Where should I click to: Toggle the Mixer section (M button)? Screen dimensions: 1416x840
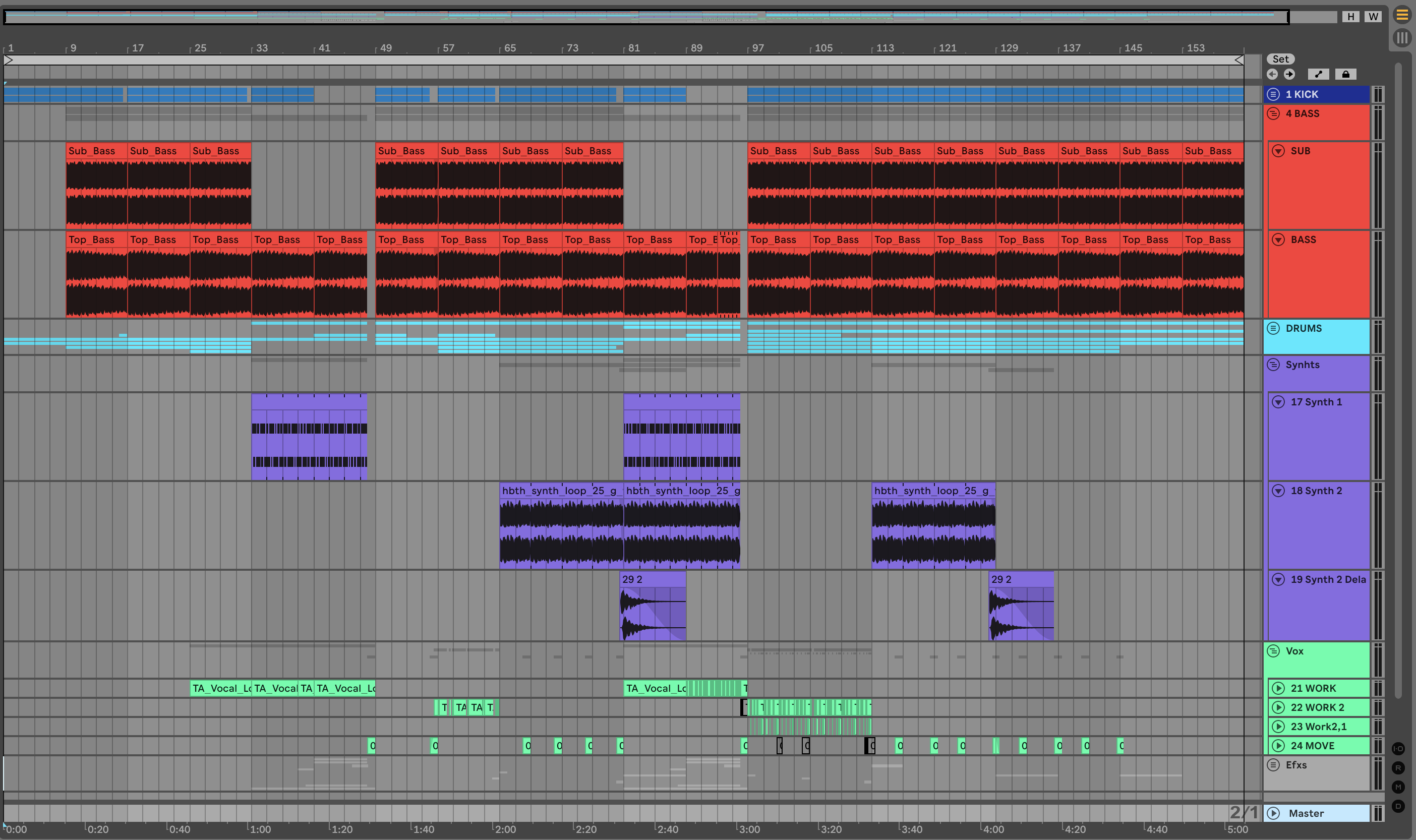tap(1398, 787)
